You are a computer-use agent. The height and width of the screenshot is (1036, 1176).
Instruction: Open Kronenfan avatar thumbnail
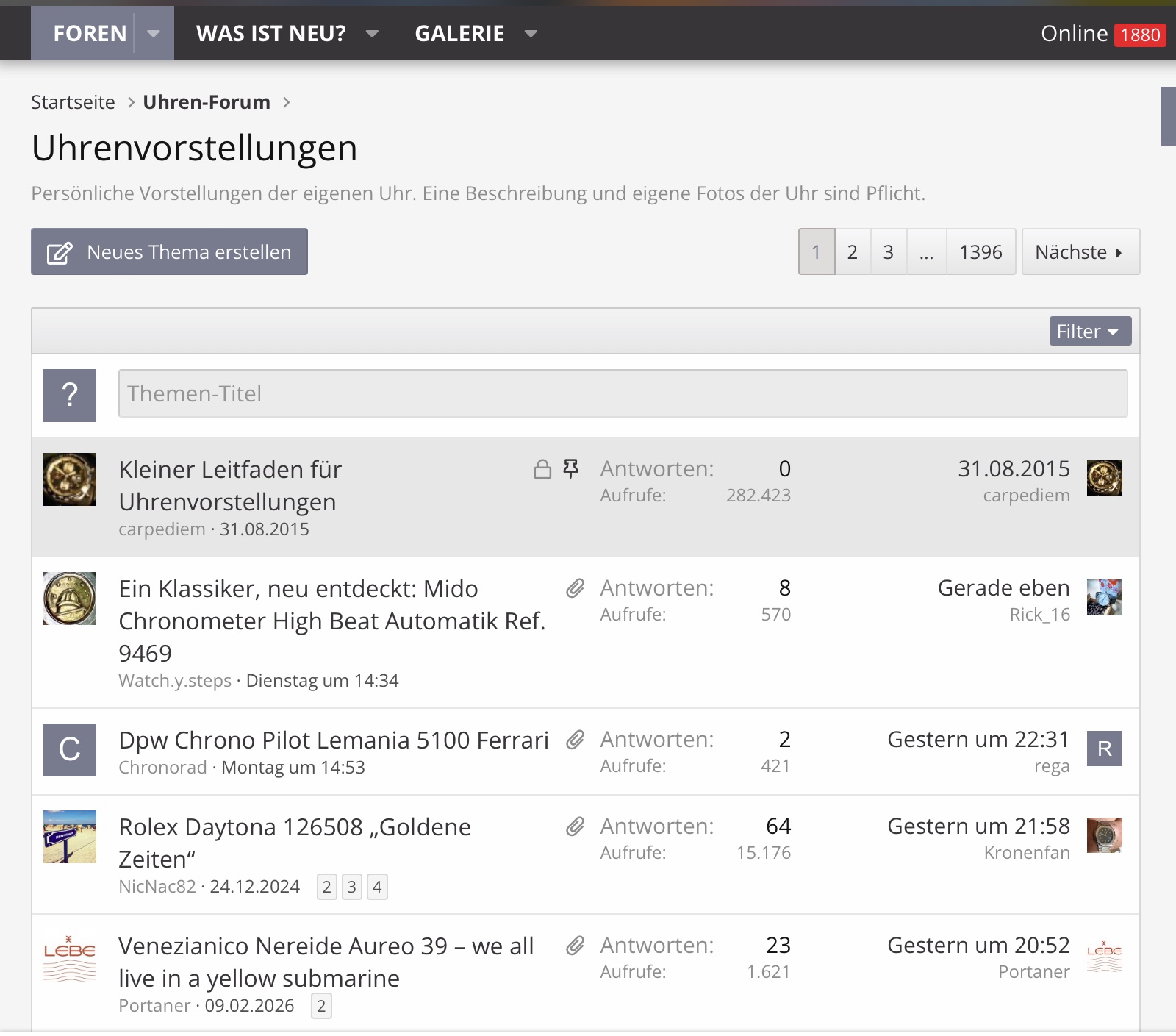pyautogui.click(x=1105, y=835)
